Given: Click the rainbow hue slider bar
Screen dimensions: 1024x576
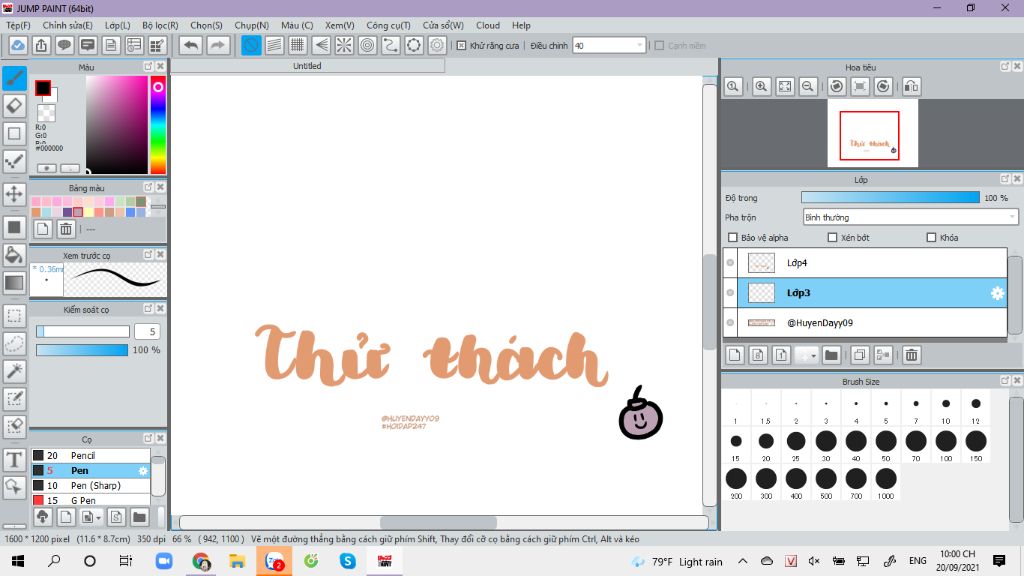Looking at the screenshot, I should point(158,125).
